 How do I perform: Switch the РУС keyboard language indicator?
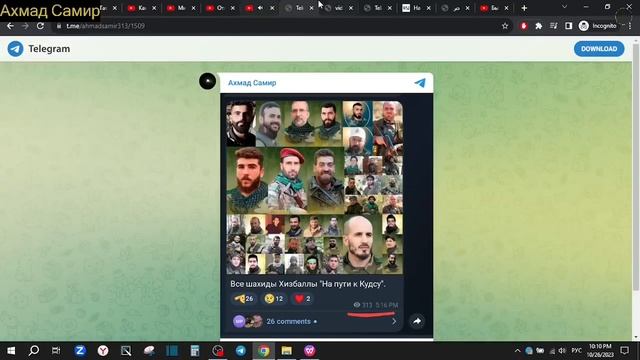(576, 351)
